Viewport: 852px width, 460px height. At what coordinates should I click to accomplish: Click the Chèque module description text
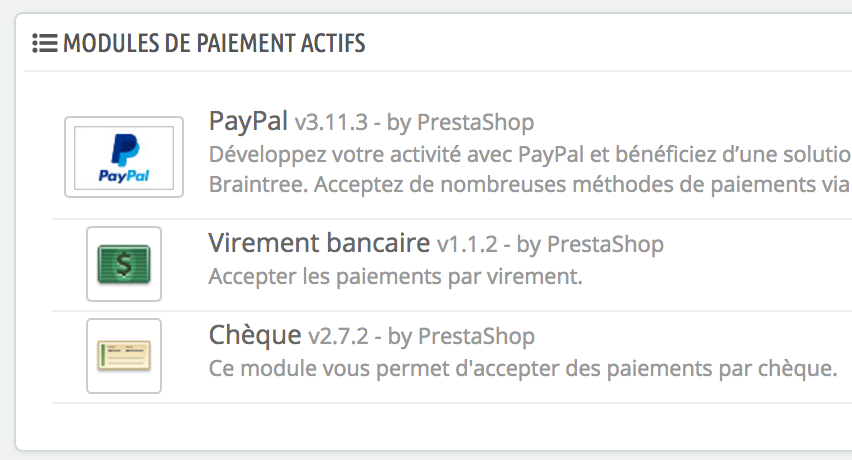[x=523, y=369]
